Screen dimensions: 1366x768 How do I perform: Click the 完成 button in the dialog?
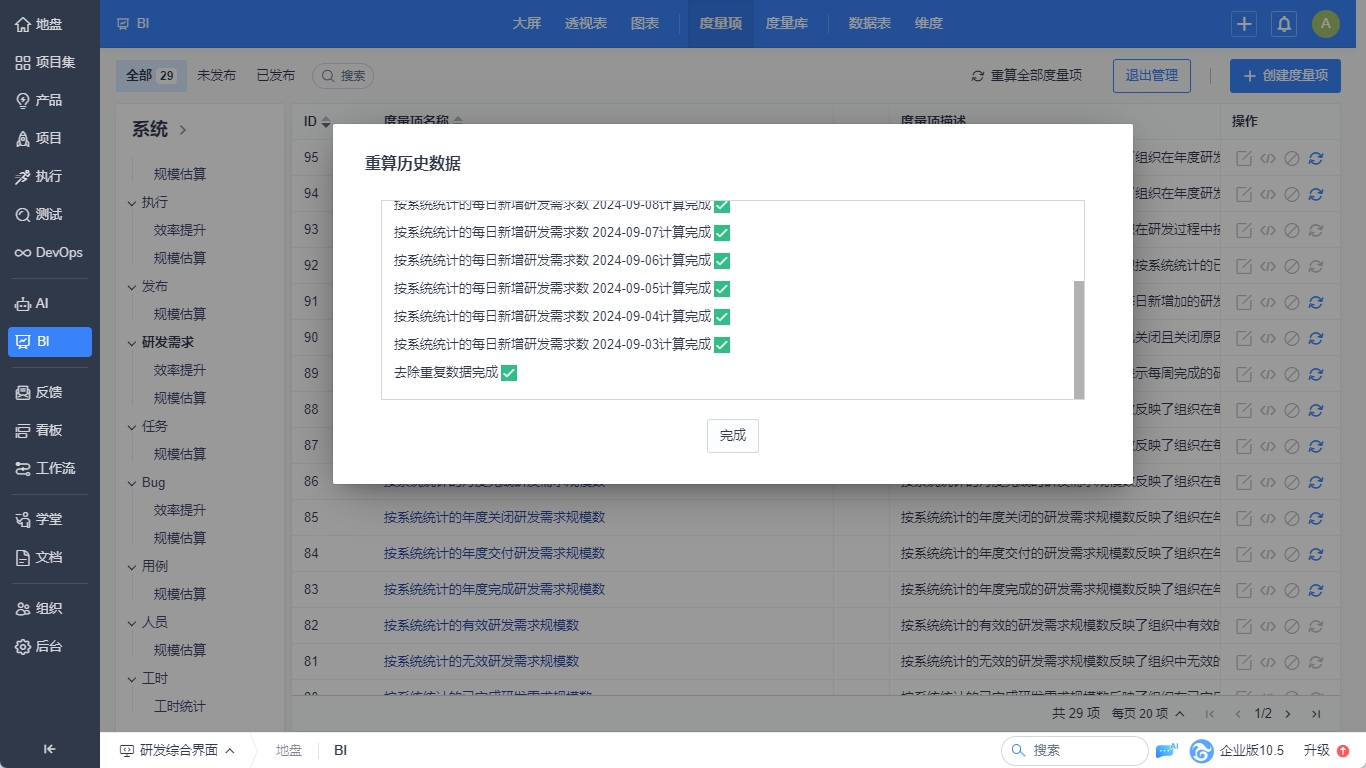click(732, 436)
